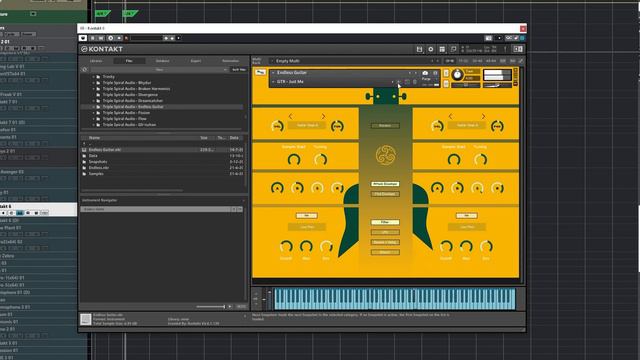This screenshot has width=640, height=360.
Task: Click the left layer Tuning knob
Action: [x=320, y=160]
